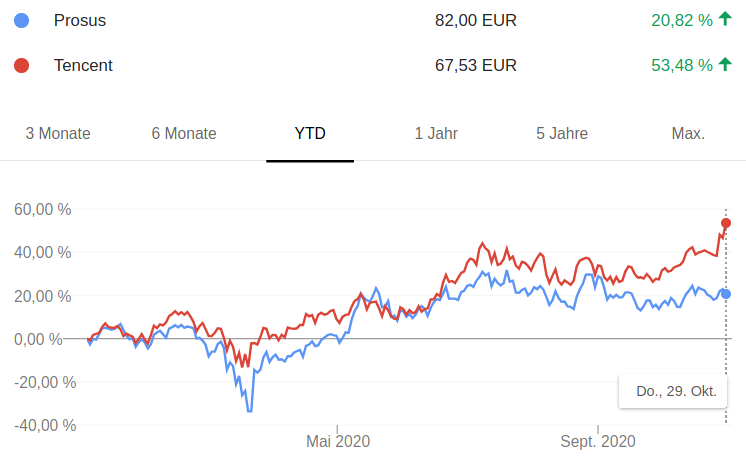Viewport: 746px width, 466px height.
Task: Open the Max. time range
Action: tap(688, 134)
